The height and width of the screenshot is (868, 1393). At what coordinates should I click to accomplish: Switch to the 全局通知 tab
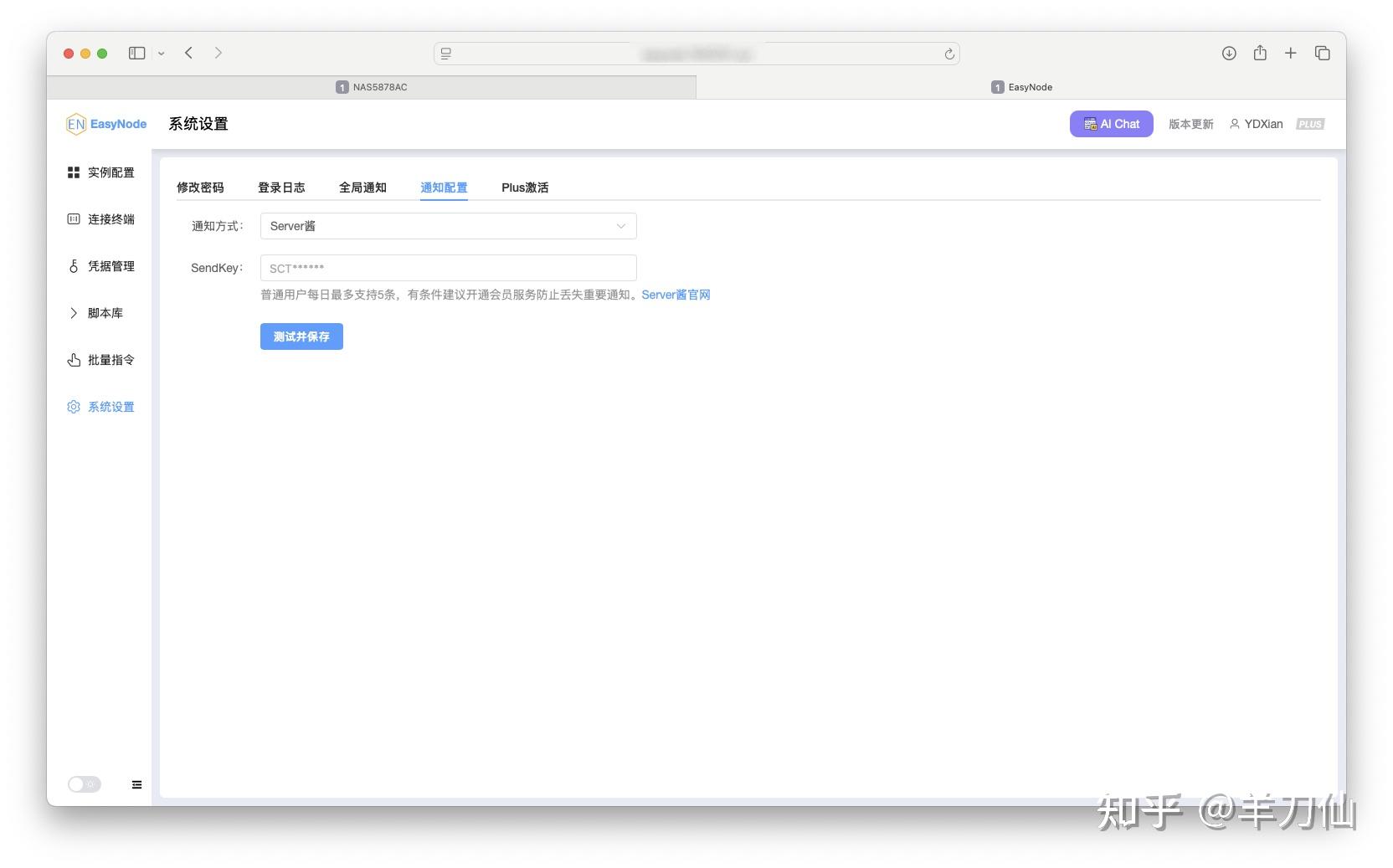[362, 187]
